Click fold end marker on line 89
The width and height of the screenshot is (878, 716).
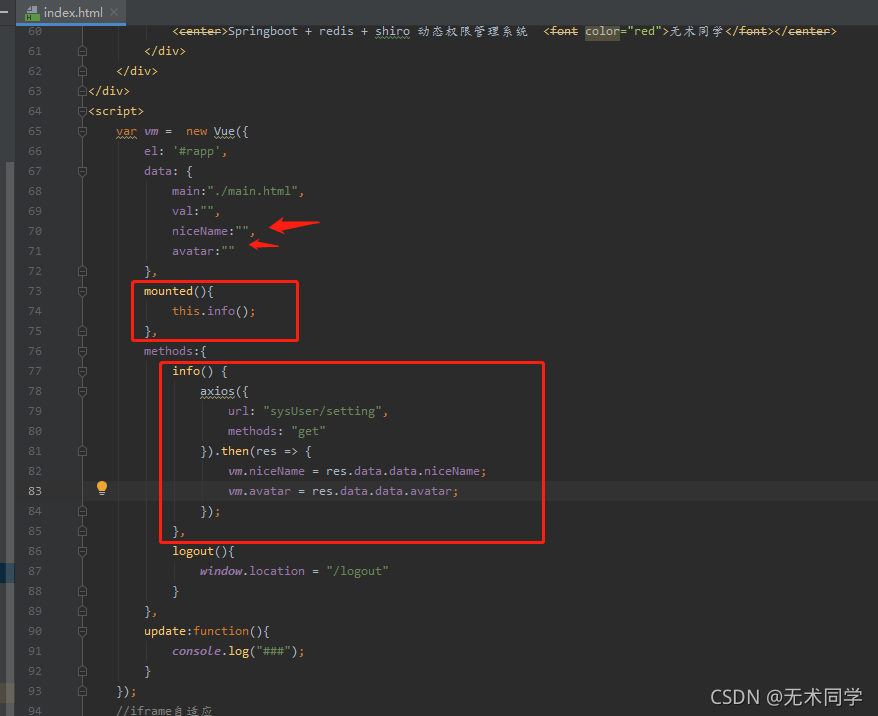coord(82,611)
